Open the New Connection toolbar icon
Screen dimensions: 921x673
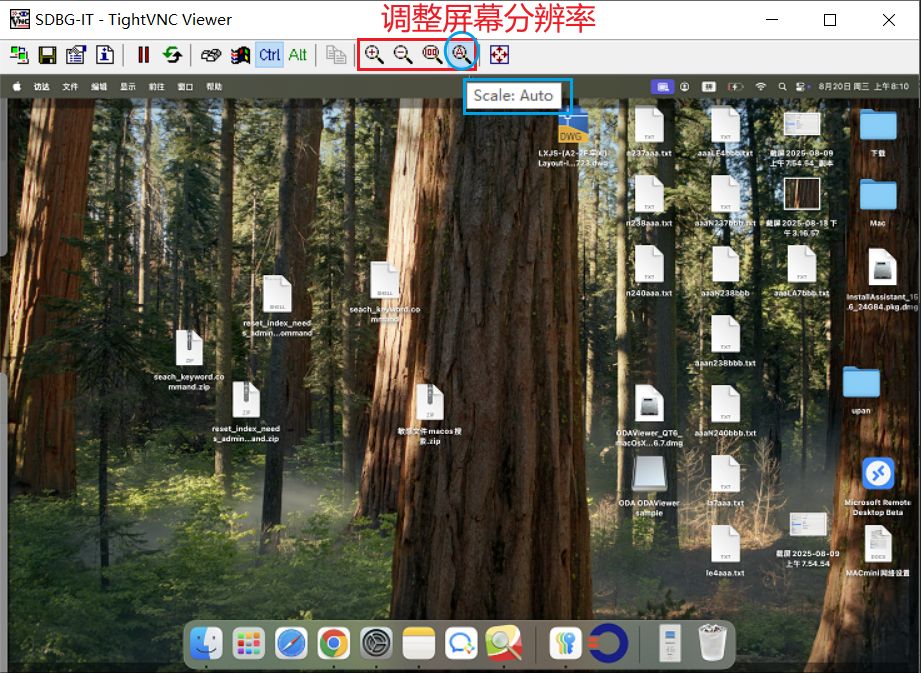19,55
